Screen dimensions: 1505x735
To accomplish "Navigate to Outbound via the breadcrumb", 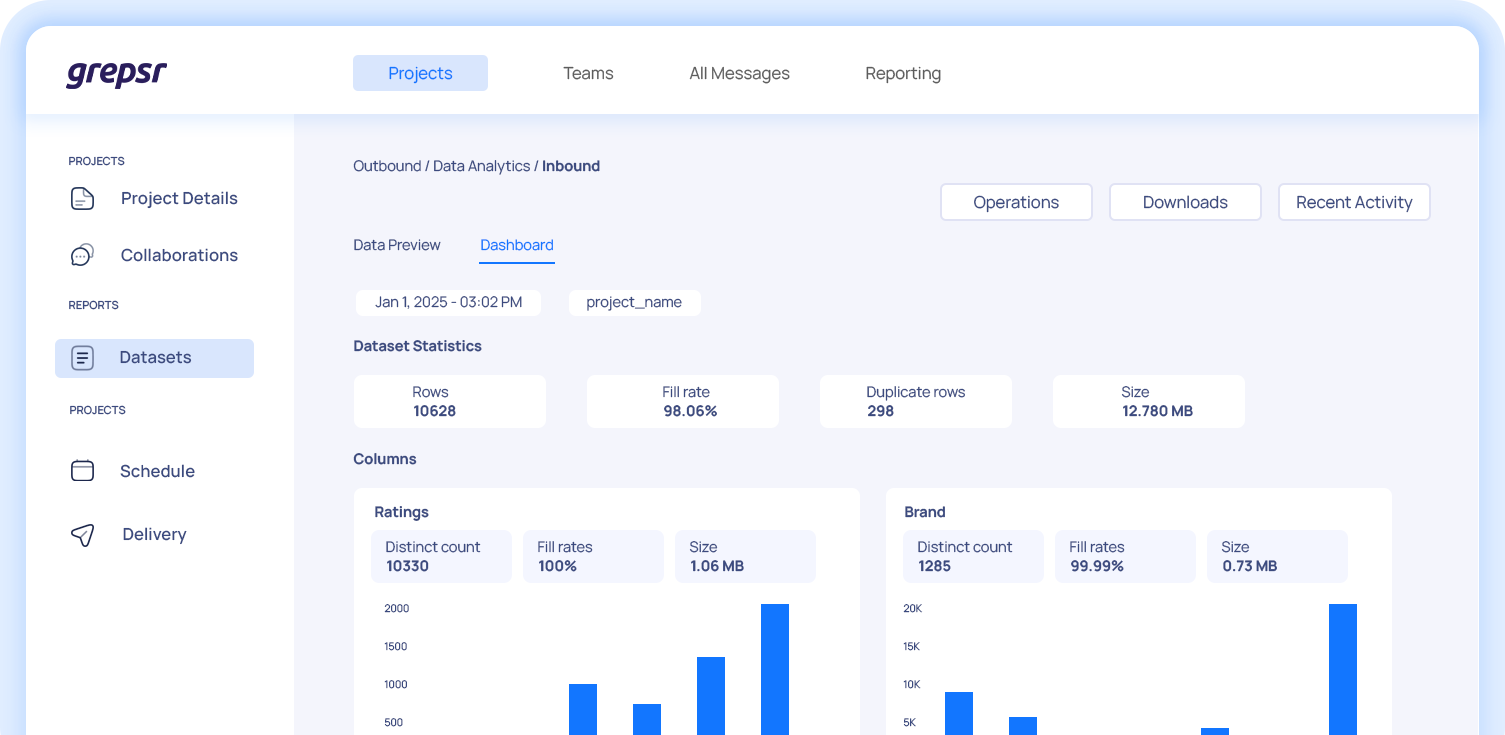I will [387, 165].
